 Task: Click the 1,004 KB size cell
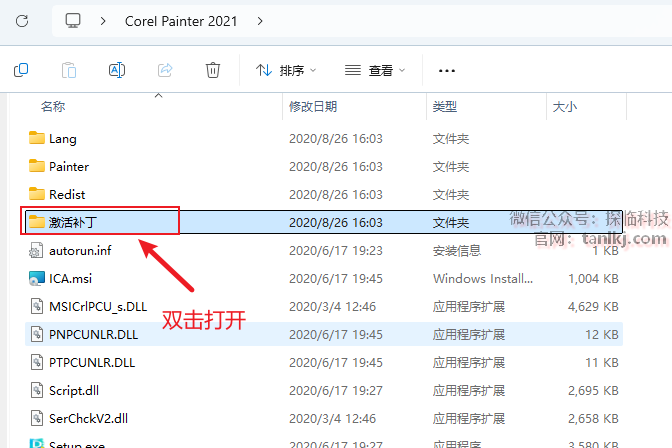click(593, 279)
